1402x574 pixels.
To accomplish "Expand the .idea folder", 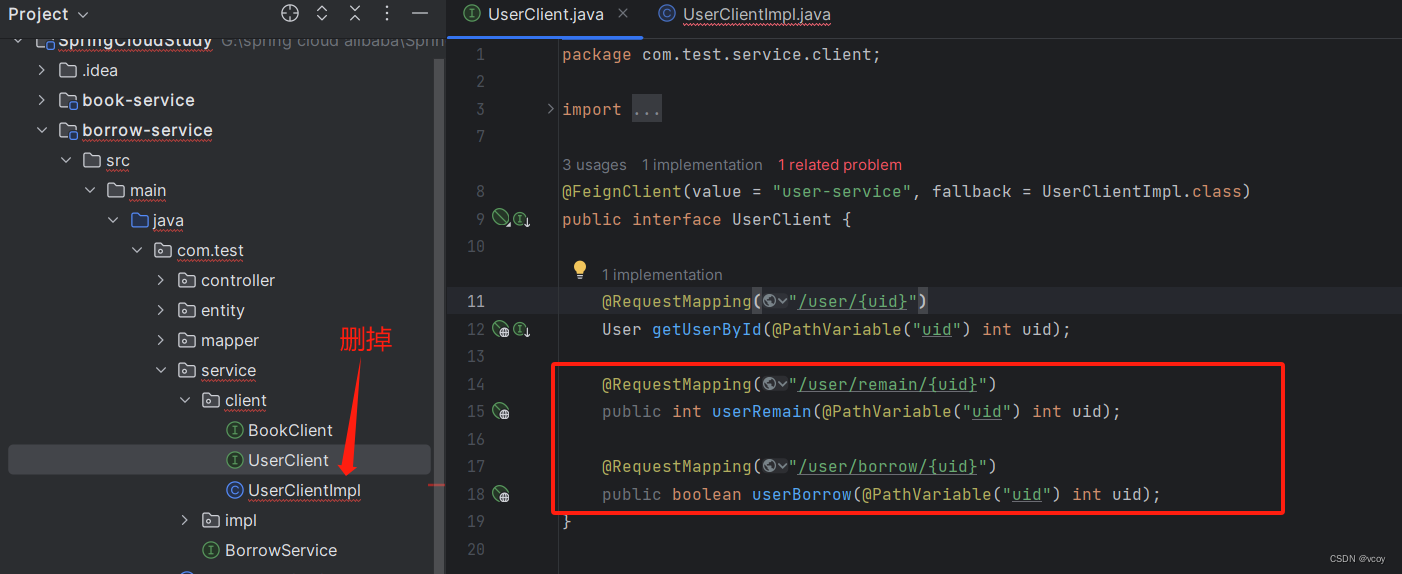I will [41, 70].
